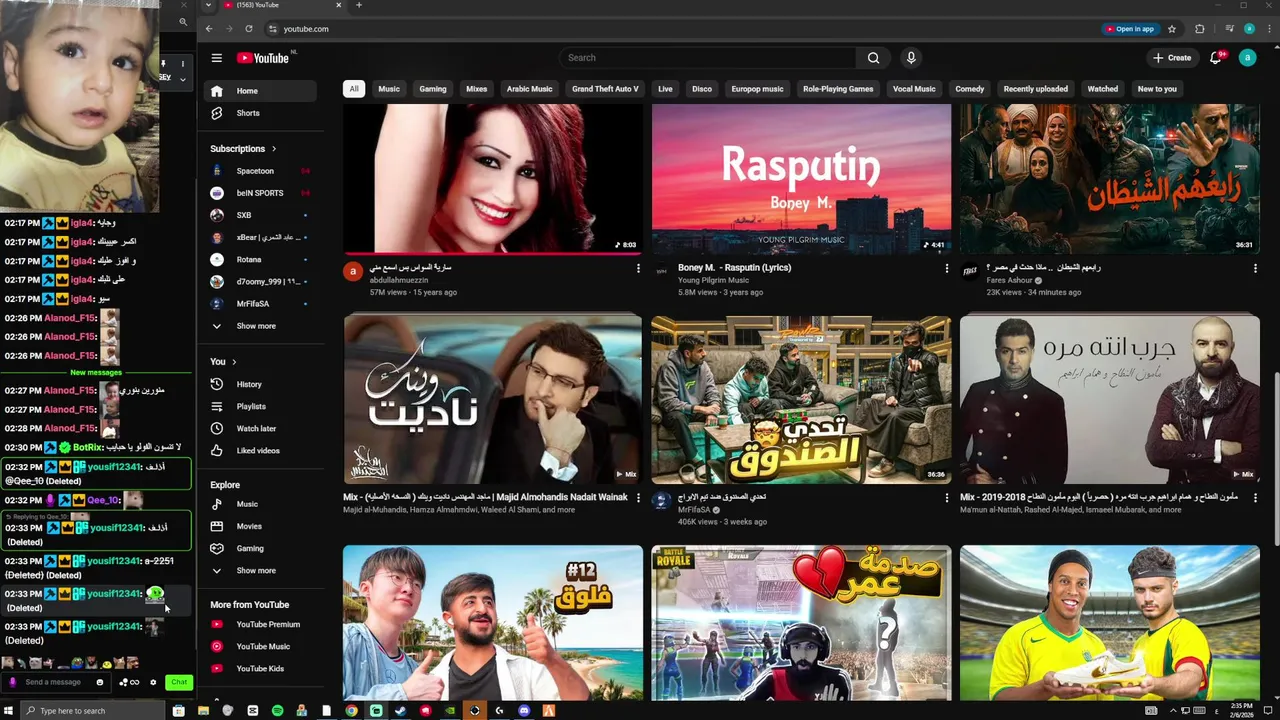Click the YouTube logo

(x=262, y=58)
